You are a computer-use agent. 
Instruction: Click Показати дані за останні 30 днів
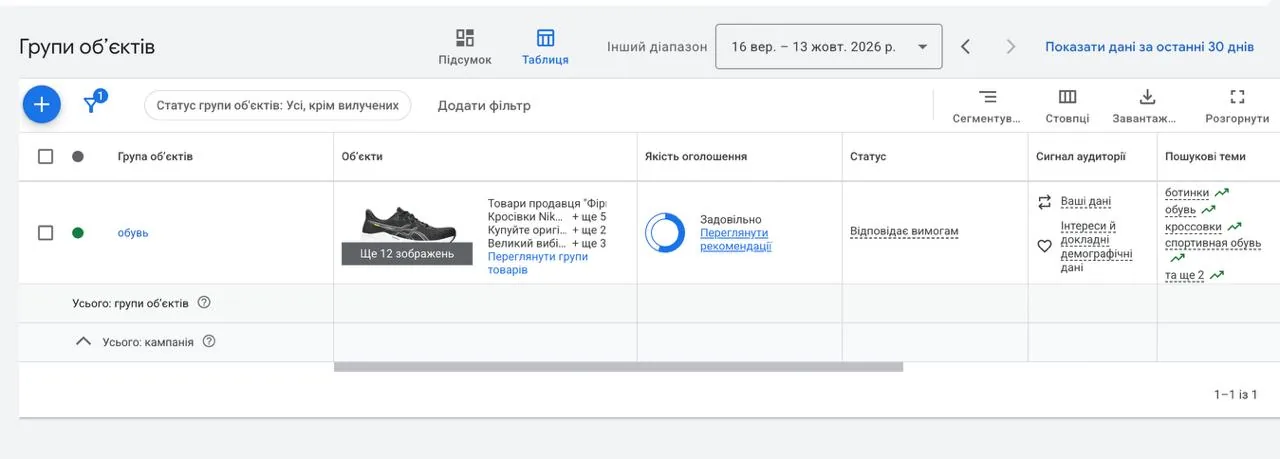coord(1149,47)
